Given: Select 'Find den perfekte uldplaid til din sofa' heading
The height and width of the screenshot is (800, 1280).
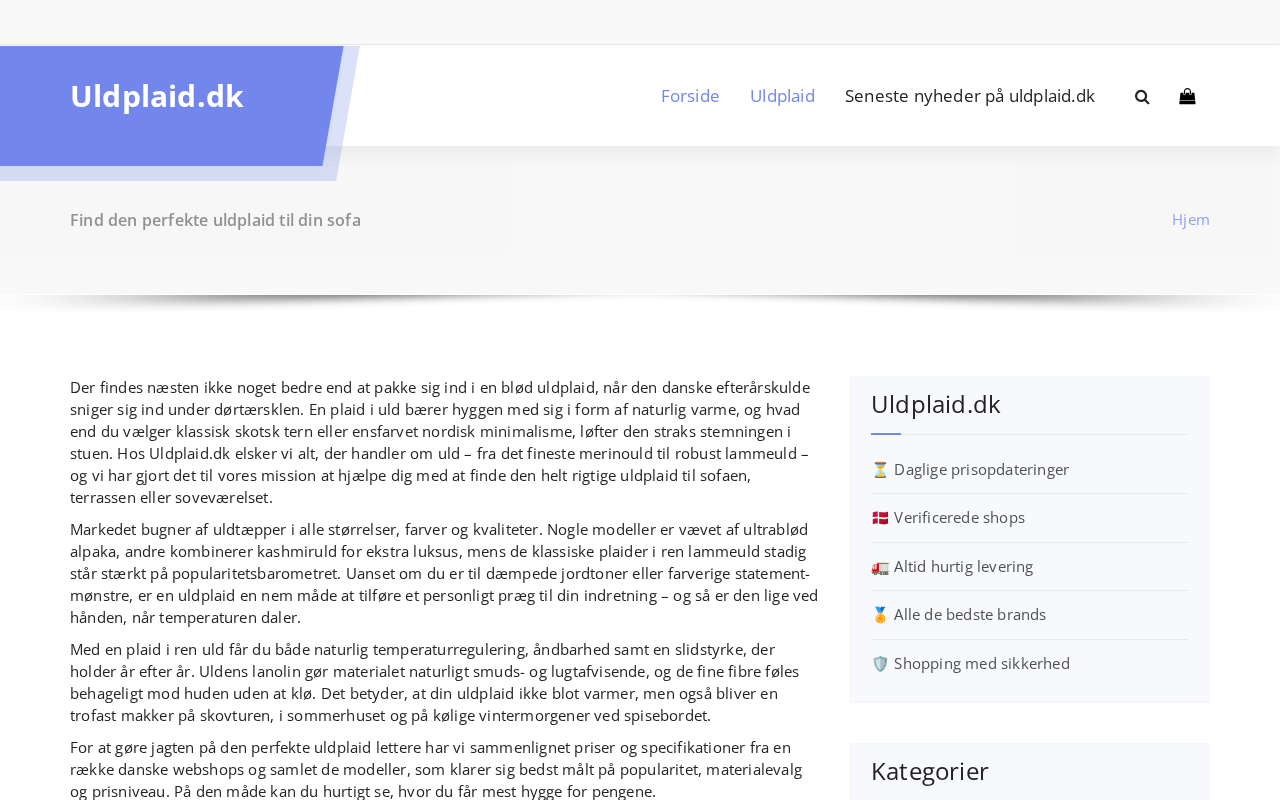Looking at the screenshot, I should click(x=215, y=220).
